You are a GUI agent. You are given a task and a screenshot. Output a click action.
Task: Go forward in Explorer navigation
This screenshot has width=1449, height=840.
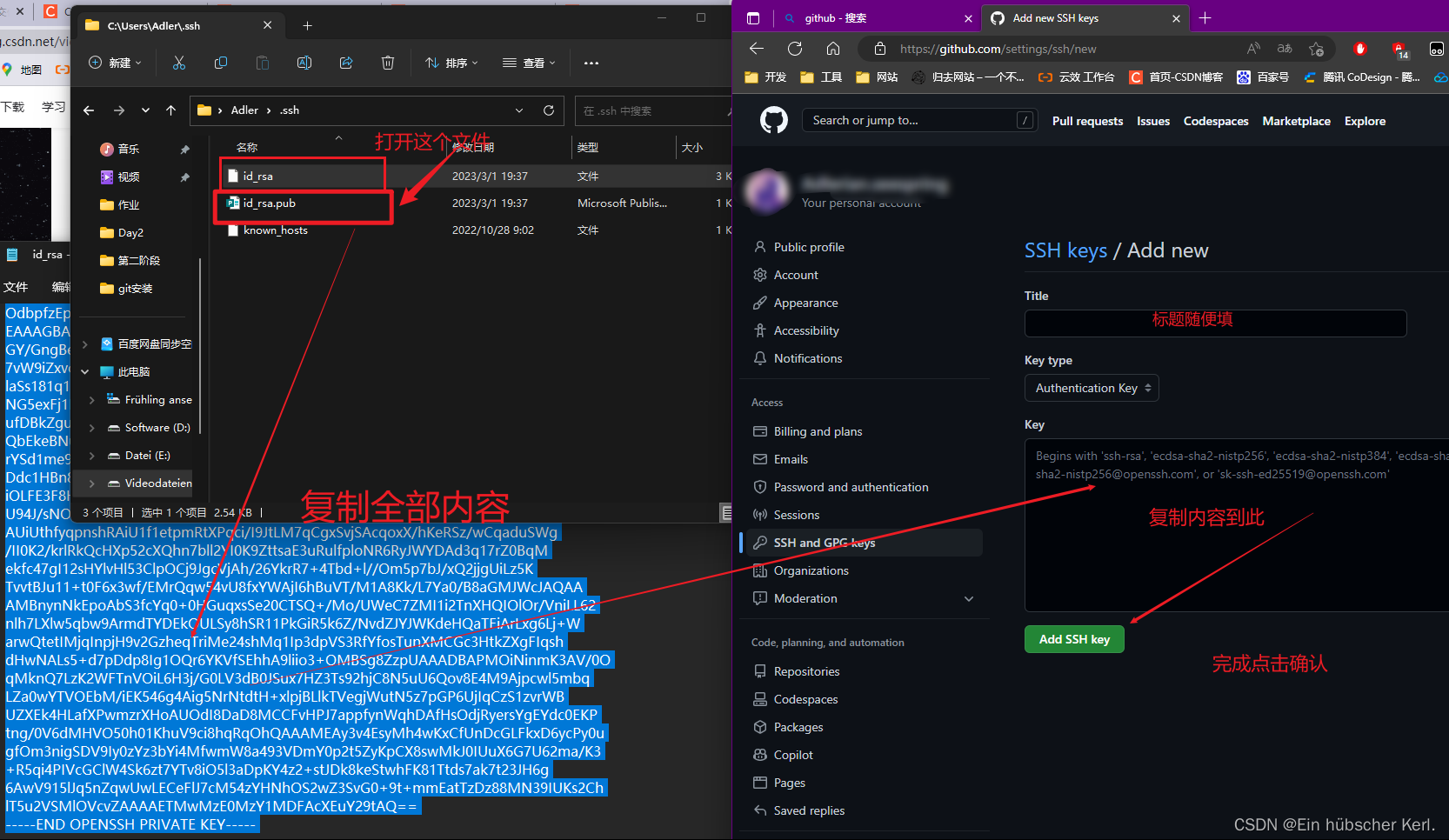tap(119, 110)
